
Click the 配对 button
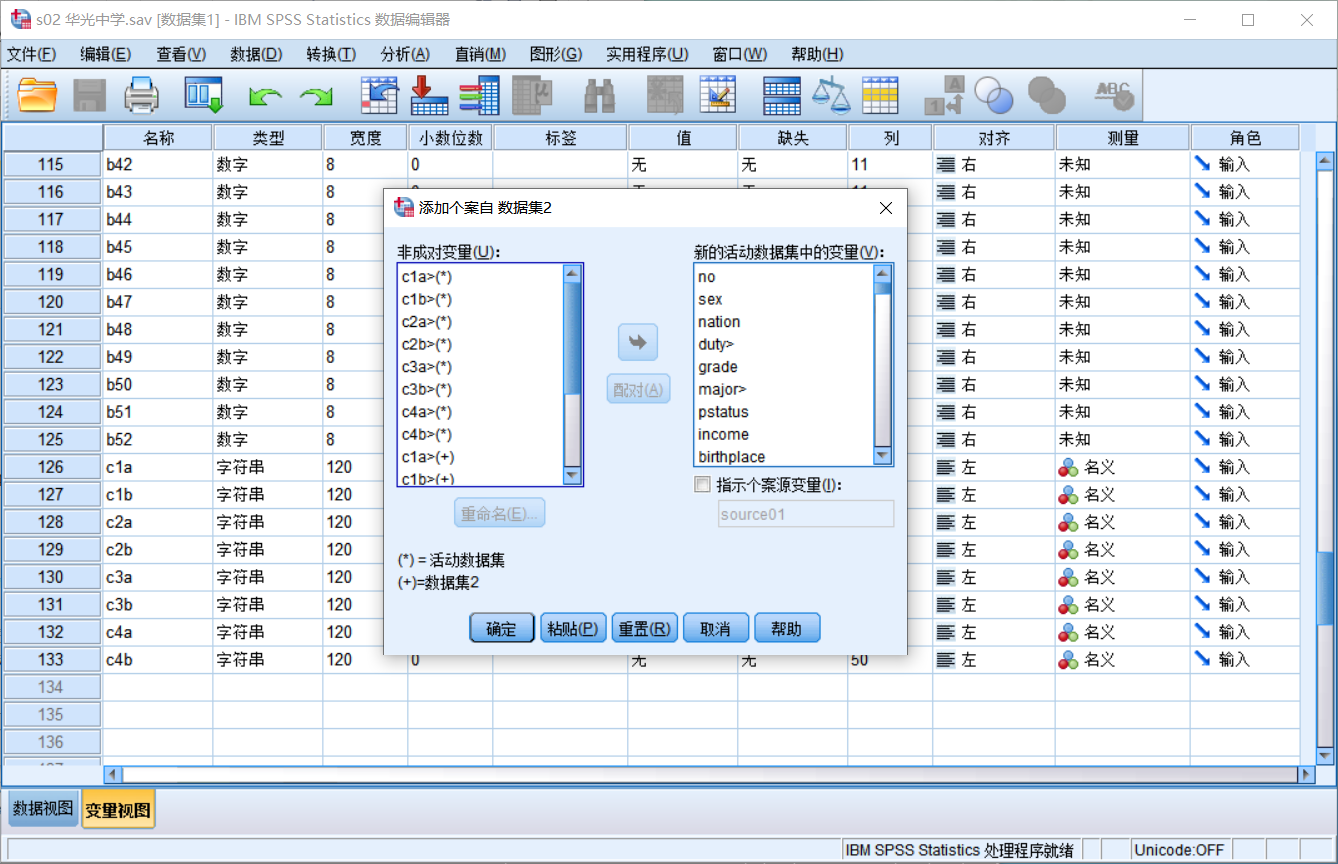[638, 390]
